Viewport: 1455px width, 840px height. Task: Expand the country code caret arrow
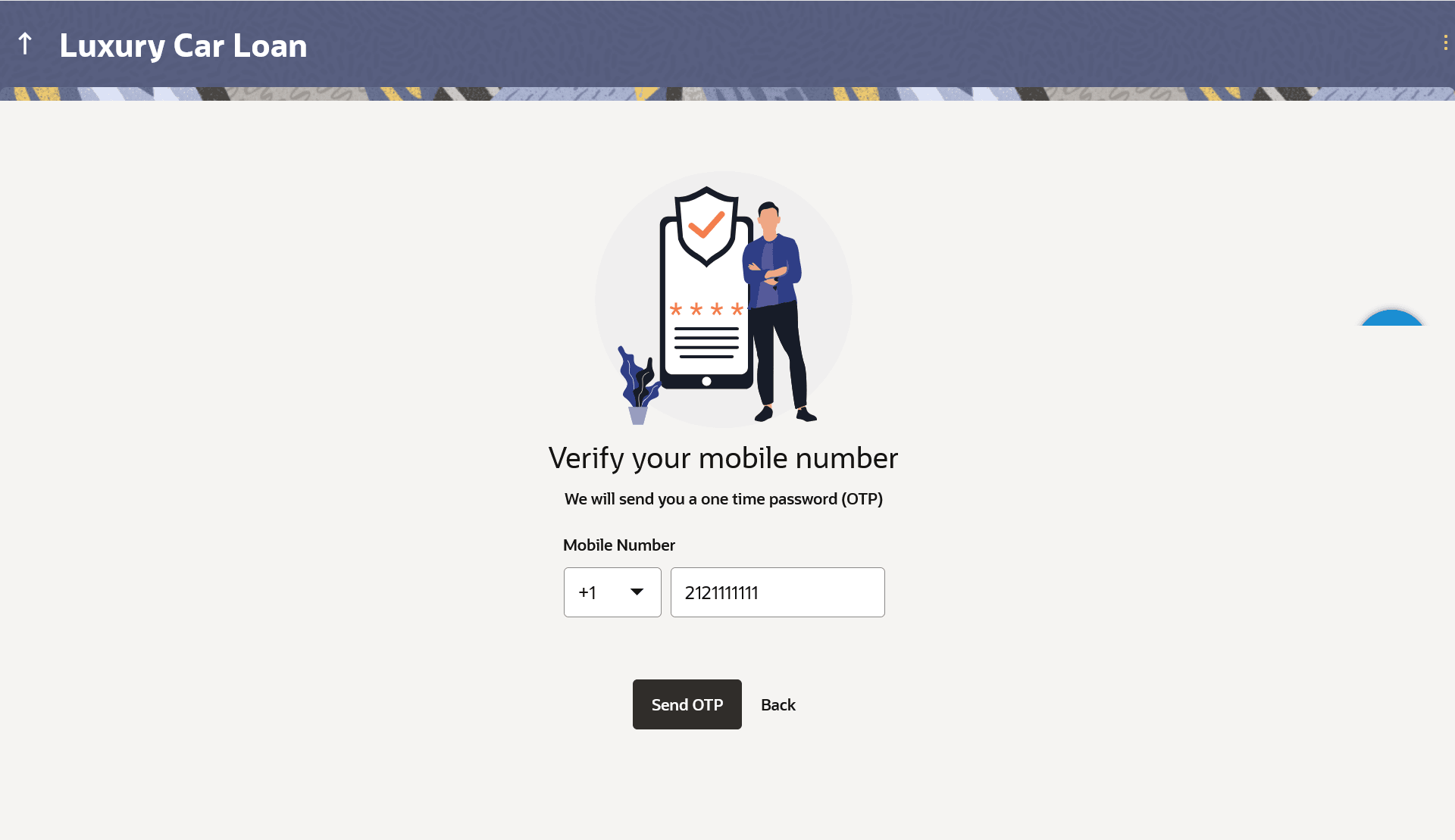coord(637,592)
